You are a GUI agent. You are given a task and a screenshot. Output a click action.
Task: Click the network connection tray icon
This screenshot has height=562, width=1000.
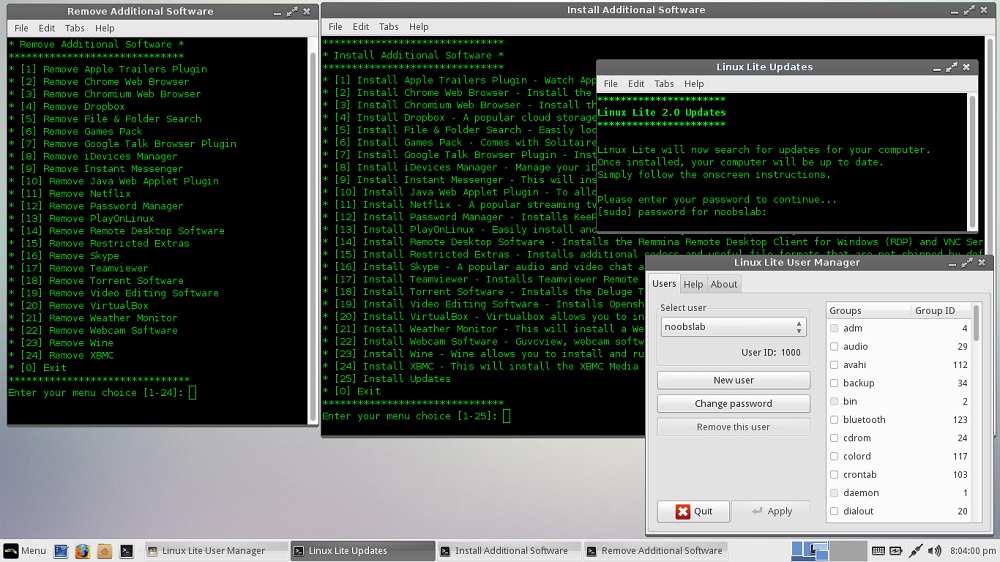pos(915,551)
